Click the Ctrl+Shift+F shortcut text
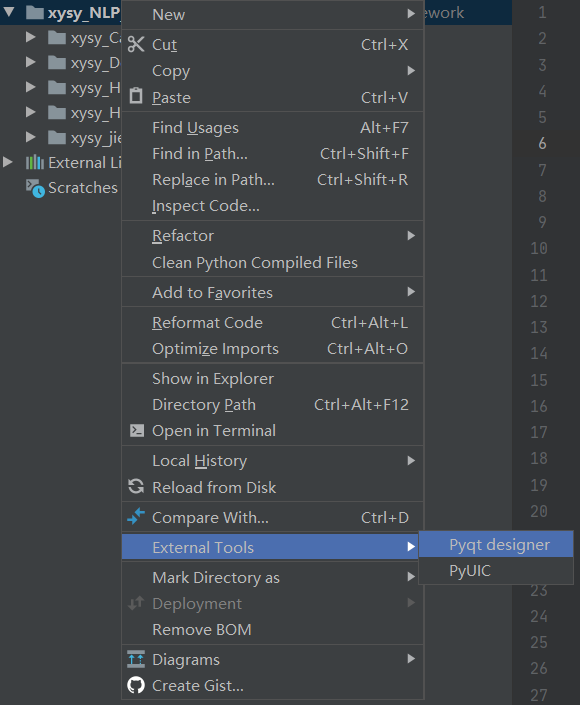 pyautogui.click(x=364, y=154)
